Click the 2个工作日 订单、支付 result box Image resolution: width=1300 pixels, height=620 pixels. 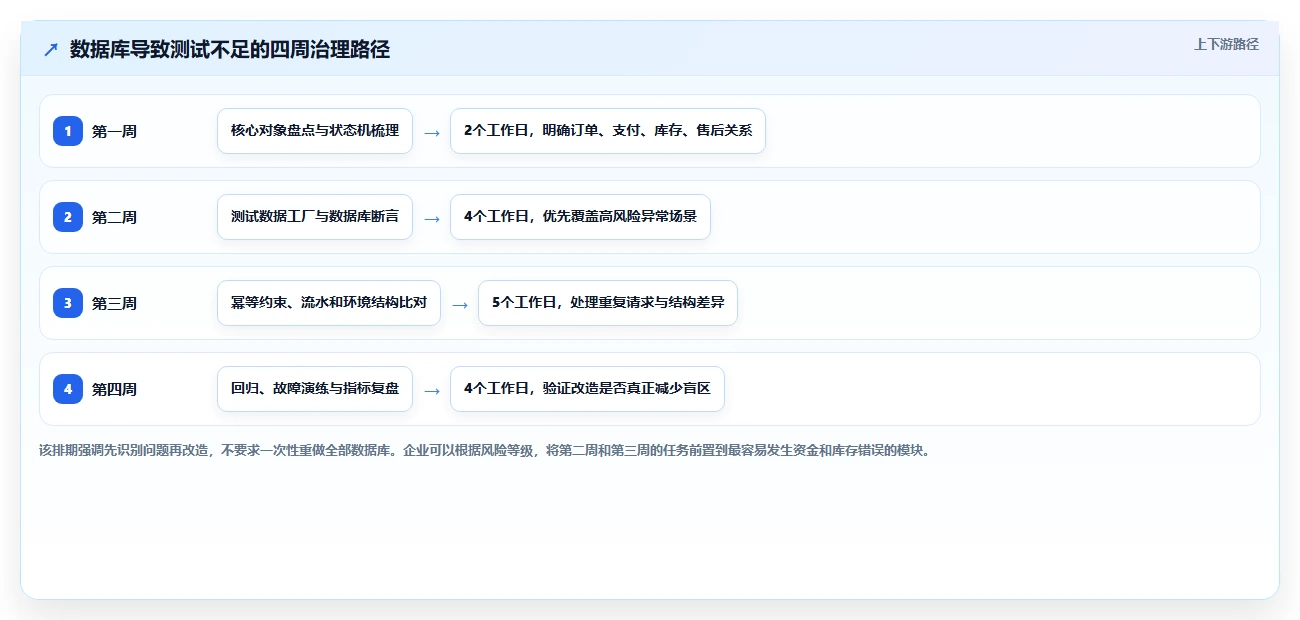(608, 131)
